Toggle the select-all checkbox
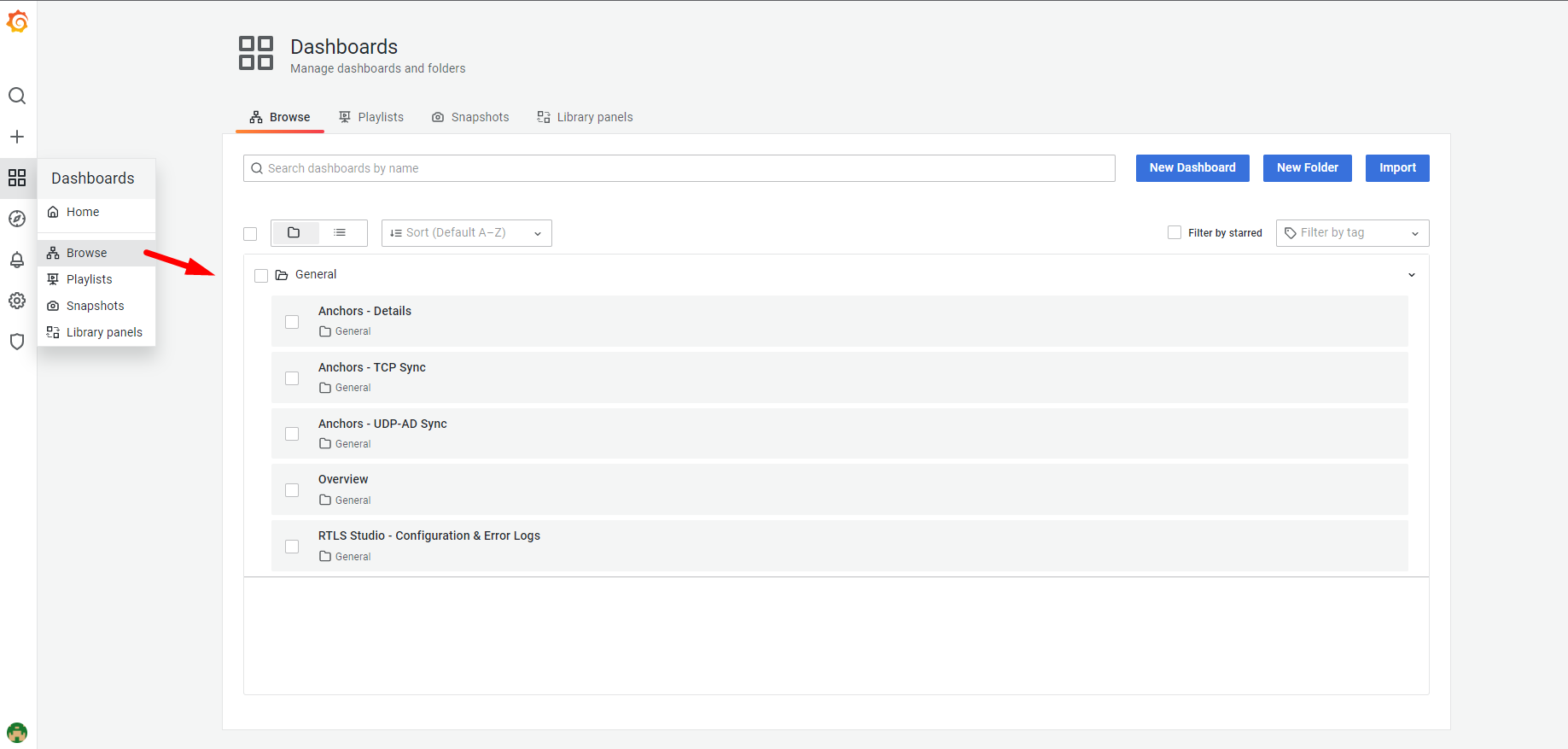This screenshot has height=749, width=1568. click(250, 234)
